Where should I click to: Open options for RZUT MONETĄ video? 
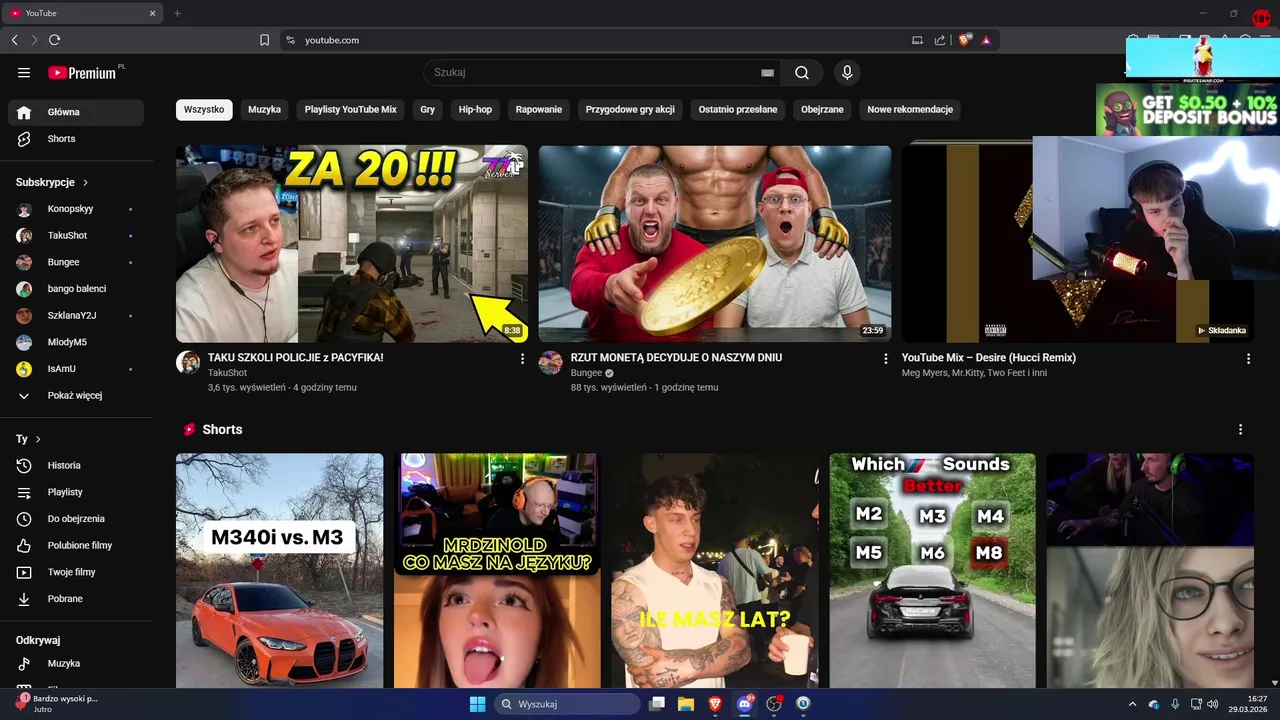[x=885, y=358]
